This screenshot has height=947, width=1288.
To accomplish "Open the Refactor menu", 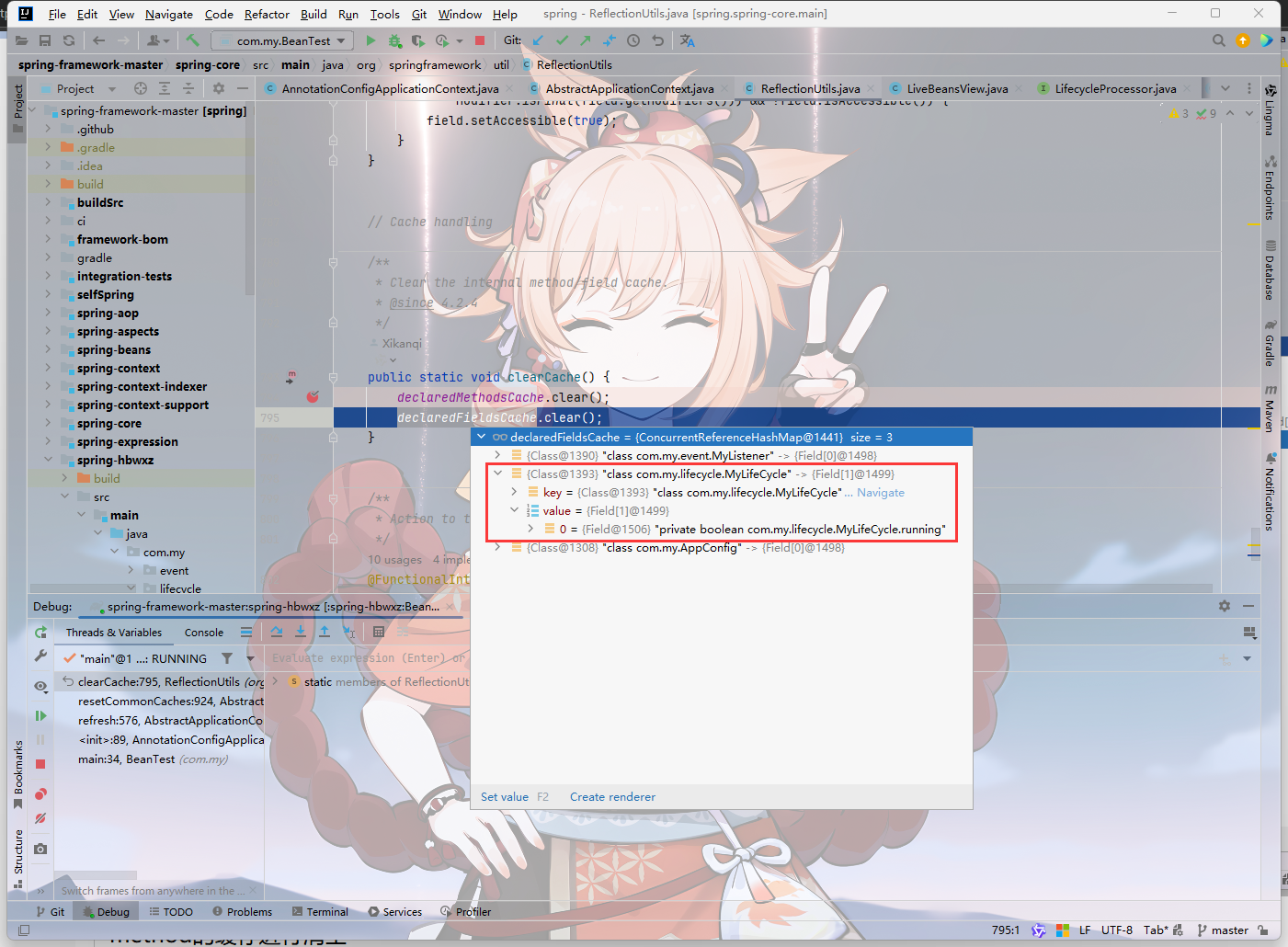I will (267, 14).
